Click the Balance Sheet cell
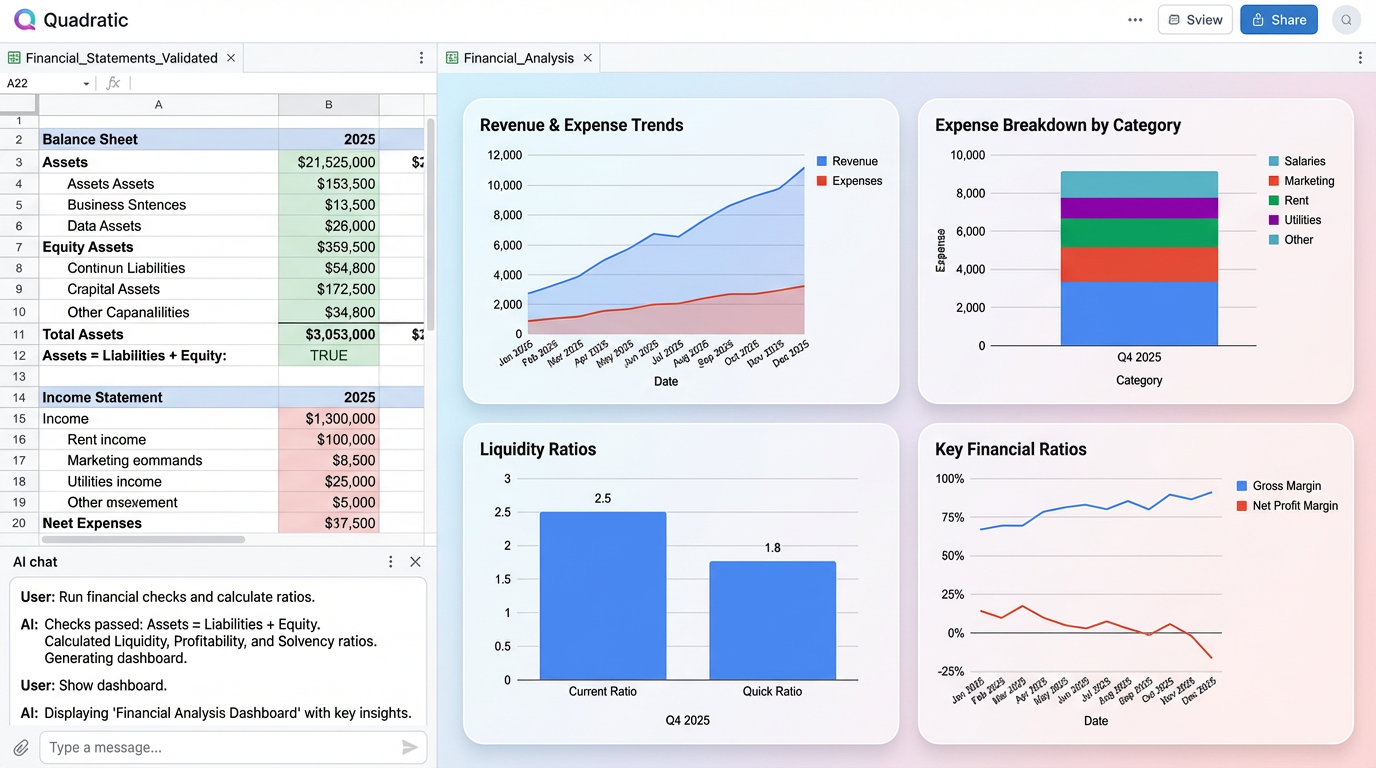1376x768 pixels. coord(158,139)
